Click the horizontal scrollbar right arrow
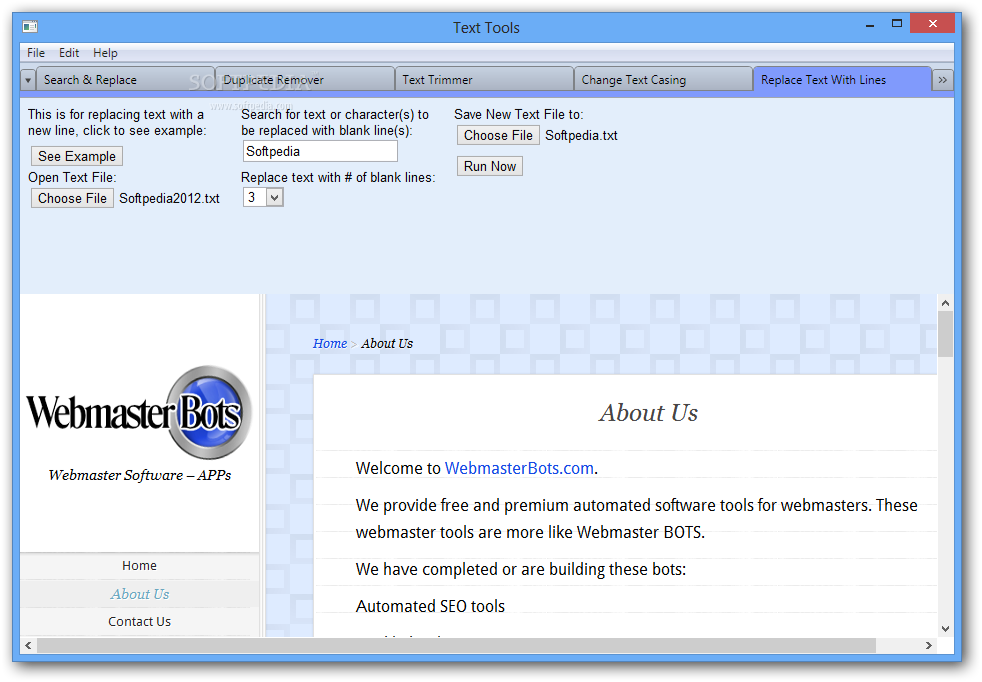The width and height of the screenshot is (982, 682). [x=929, y=645]
